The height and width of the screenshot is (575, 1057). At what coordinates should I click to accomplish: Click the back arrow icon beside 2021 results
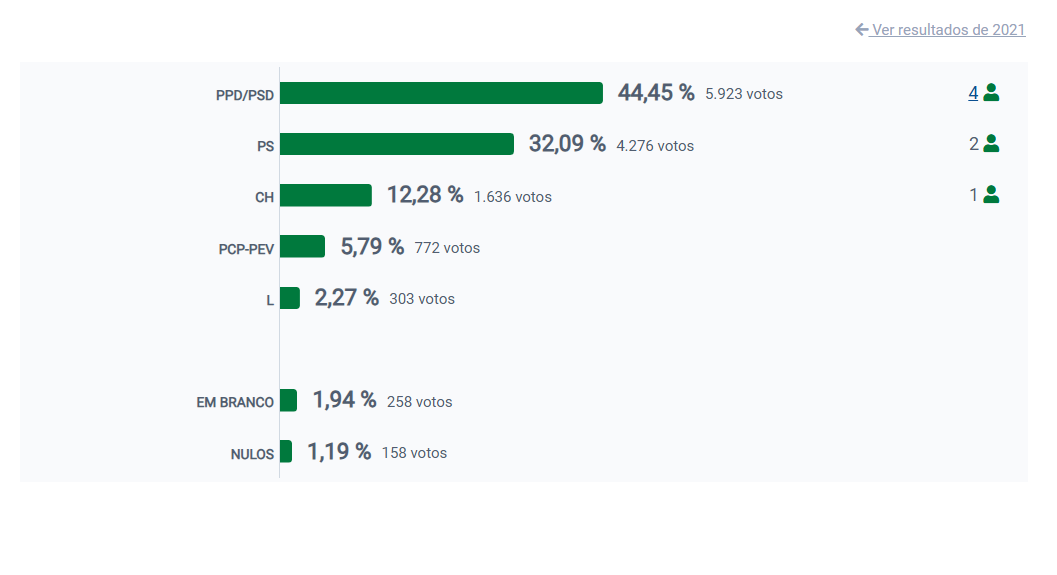click(862, 30)
